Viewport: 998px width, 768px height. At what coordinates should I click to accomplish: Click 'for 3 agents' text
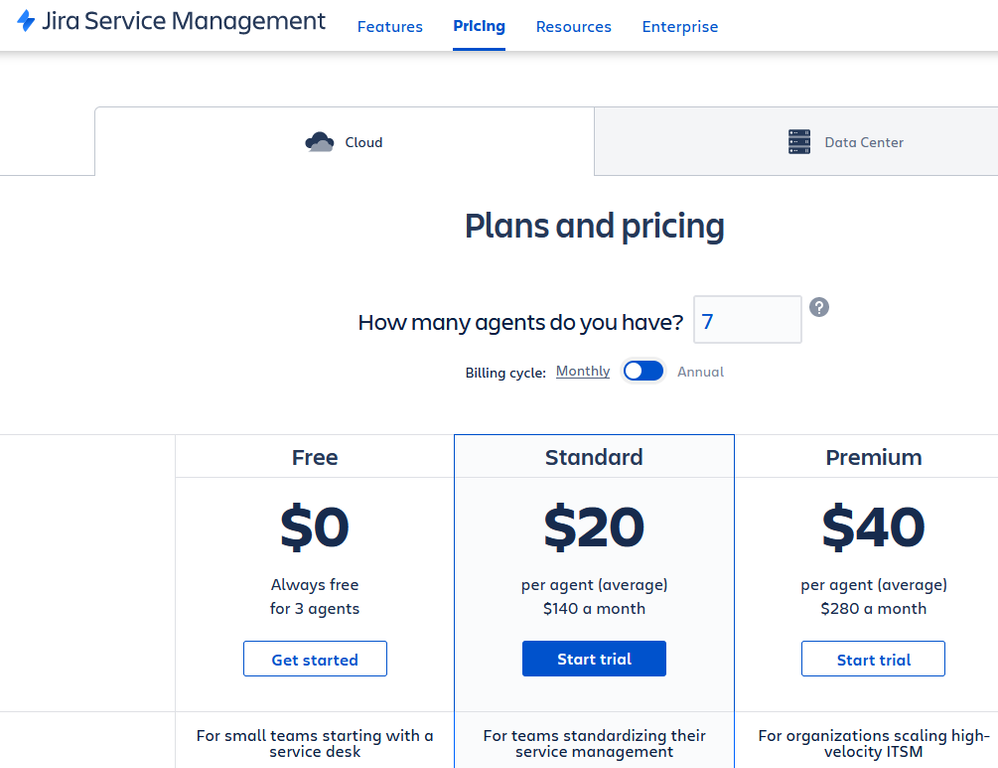pos(315,609)
